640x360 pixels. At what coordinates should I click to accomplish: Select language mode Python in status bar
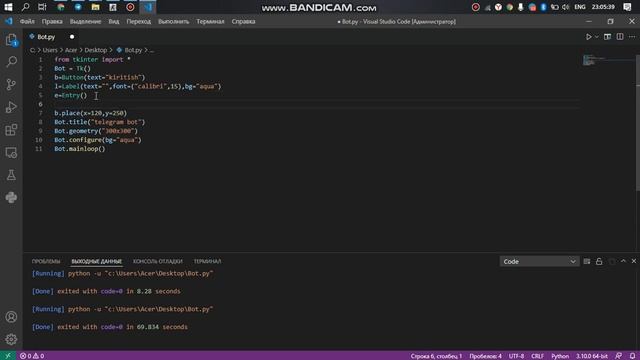coord(560,356)
